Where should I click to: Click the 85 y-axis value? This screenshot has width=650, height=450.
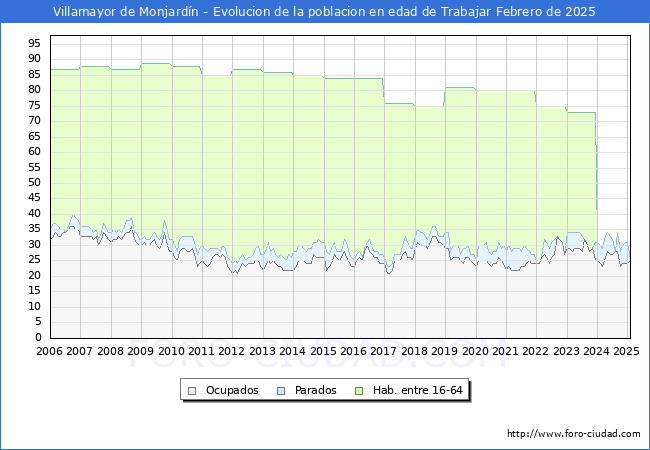click(x=34, y=74)
